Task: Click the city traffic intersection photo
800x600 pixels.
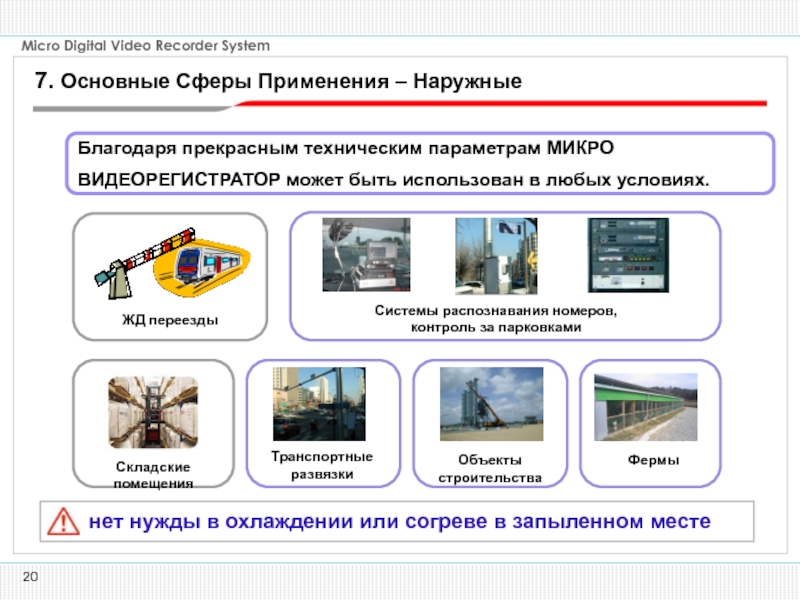Action: (319, 404)
